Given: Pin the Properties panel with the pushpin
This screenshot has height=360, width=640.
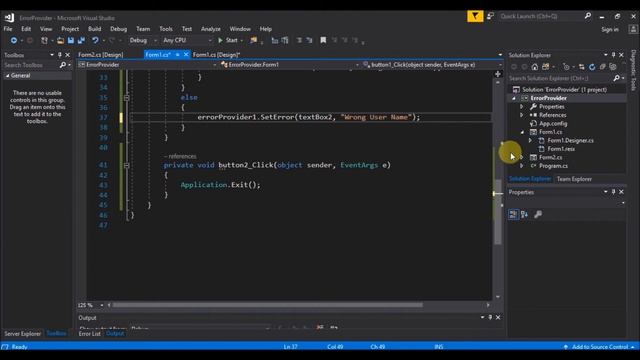Looking at the screenshot, I should click(x=613, y=192).
